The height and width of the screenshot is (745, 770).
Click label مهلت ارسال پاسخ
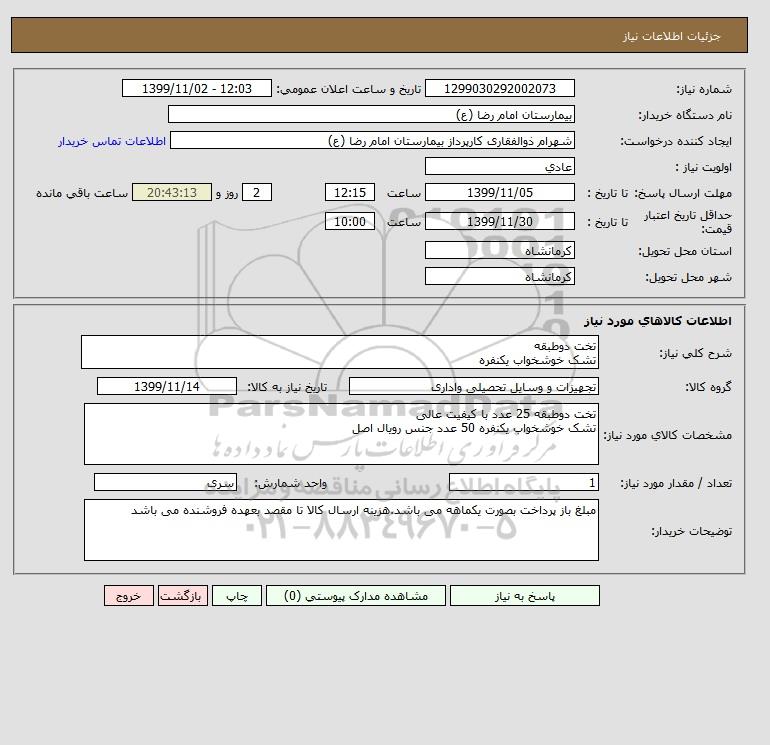coord(683,193)
